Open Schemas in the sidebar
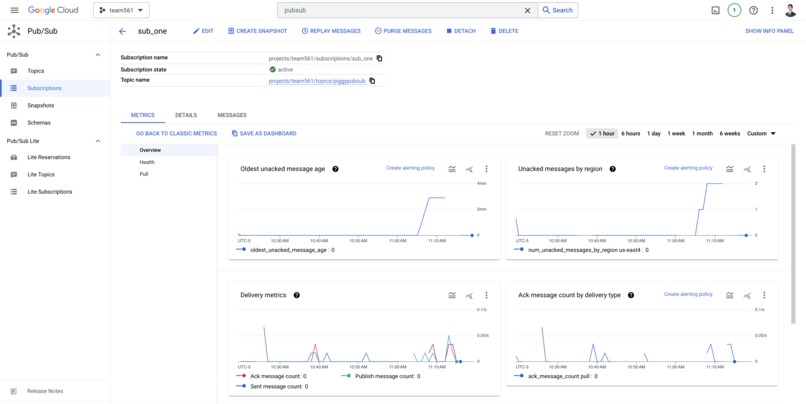The width and height of the screenshot is (806, 404). 55,123
